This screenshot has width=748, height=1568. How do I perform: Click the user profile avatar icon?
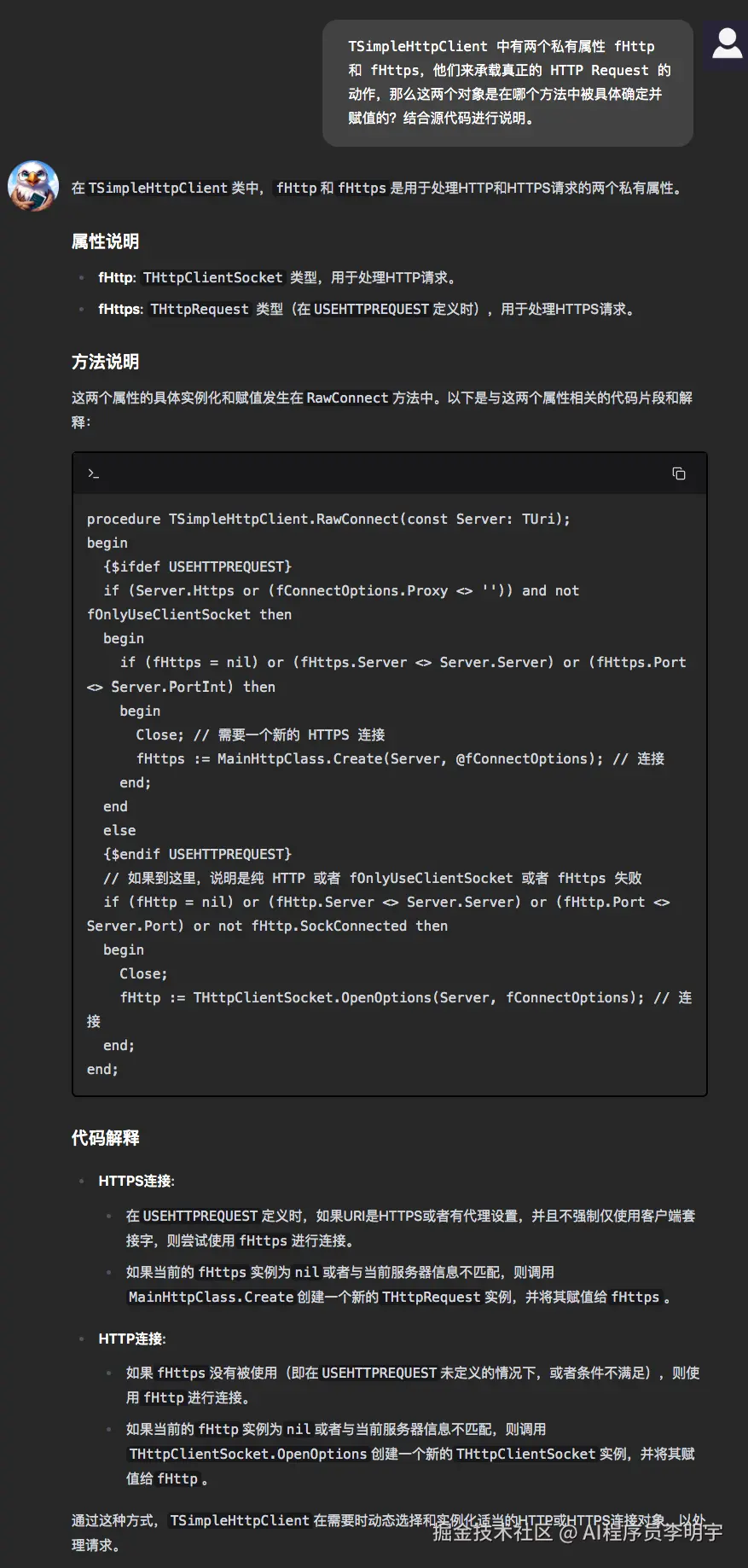[727, 44]
